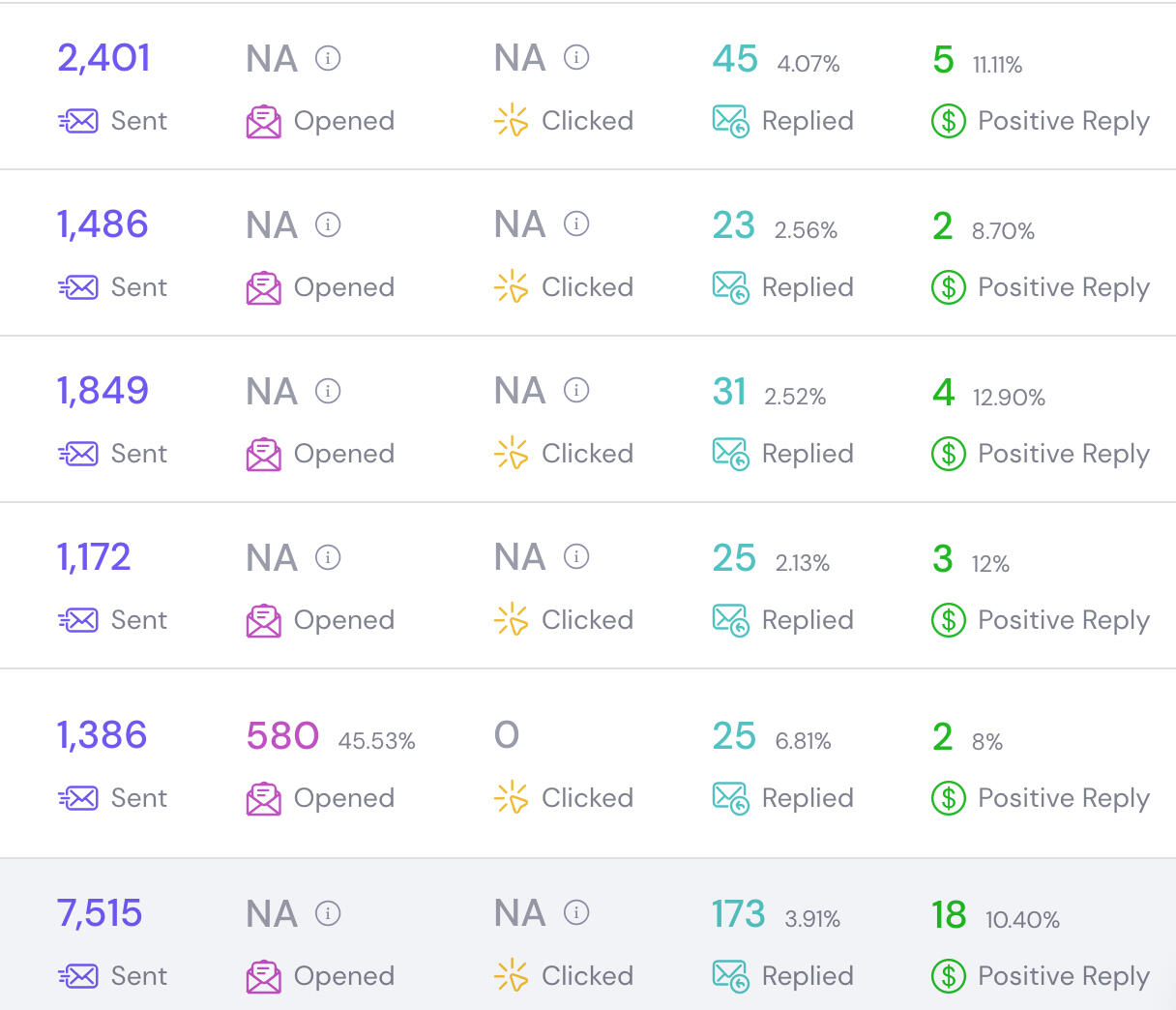Click the Positive Reply dollar icon in the 11.11% row
The width and height of the screenshot is (1176, 1010).
point(948,121)
